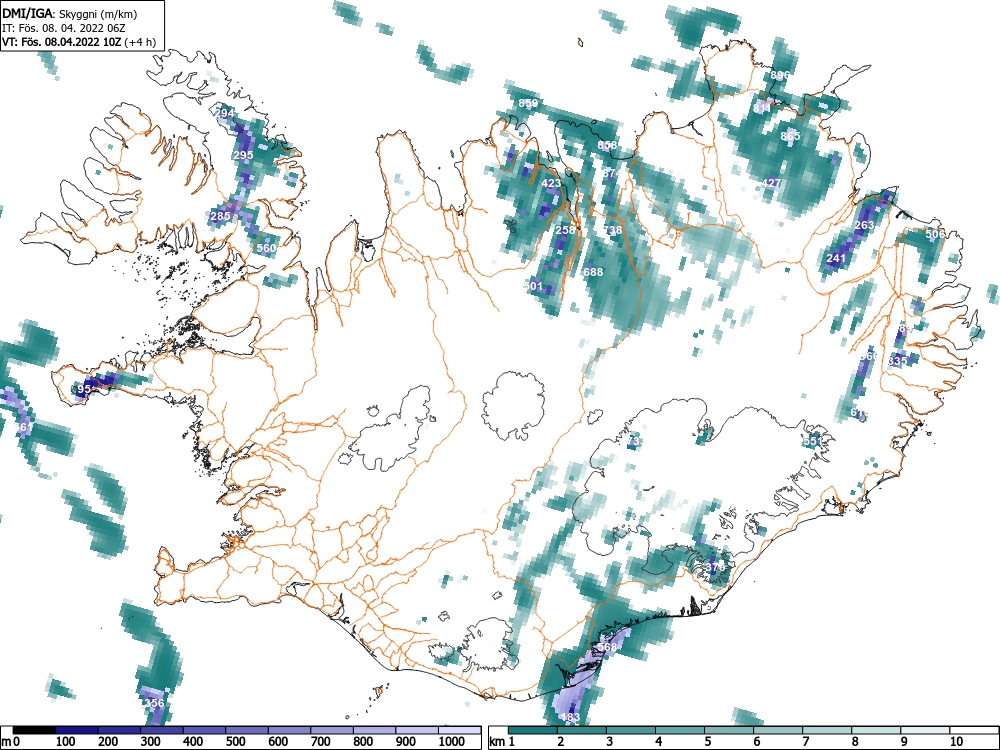1000x750 pixels.
Task: Click the 427 visibility value on the map
Action: pos(771,183)
